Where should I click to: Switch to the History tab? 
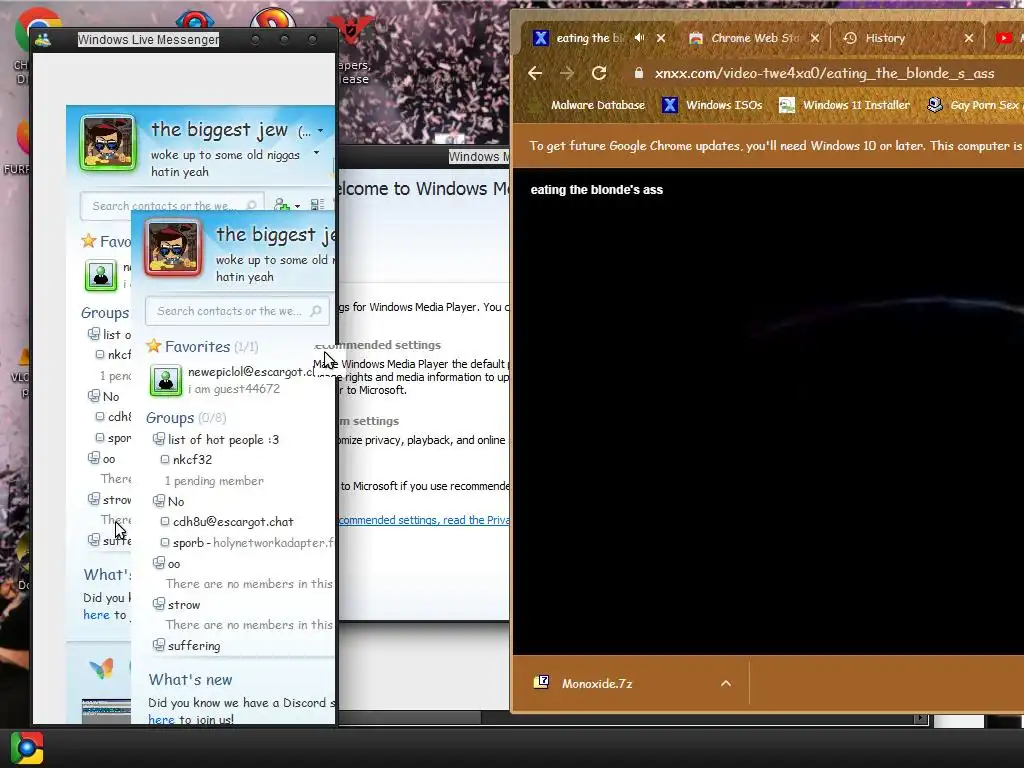click(x=884, y=38)
